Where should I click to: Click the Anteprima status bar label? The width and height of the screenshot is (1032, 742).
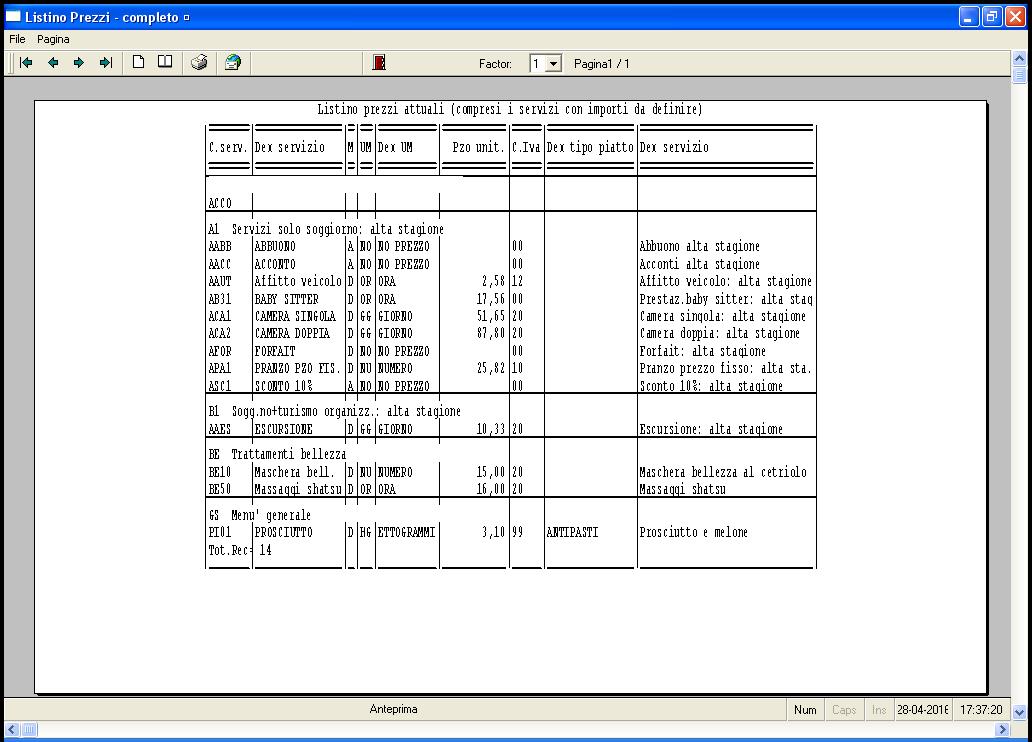pos(394,709)
